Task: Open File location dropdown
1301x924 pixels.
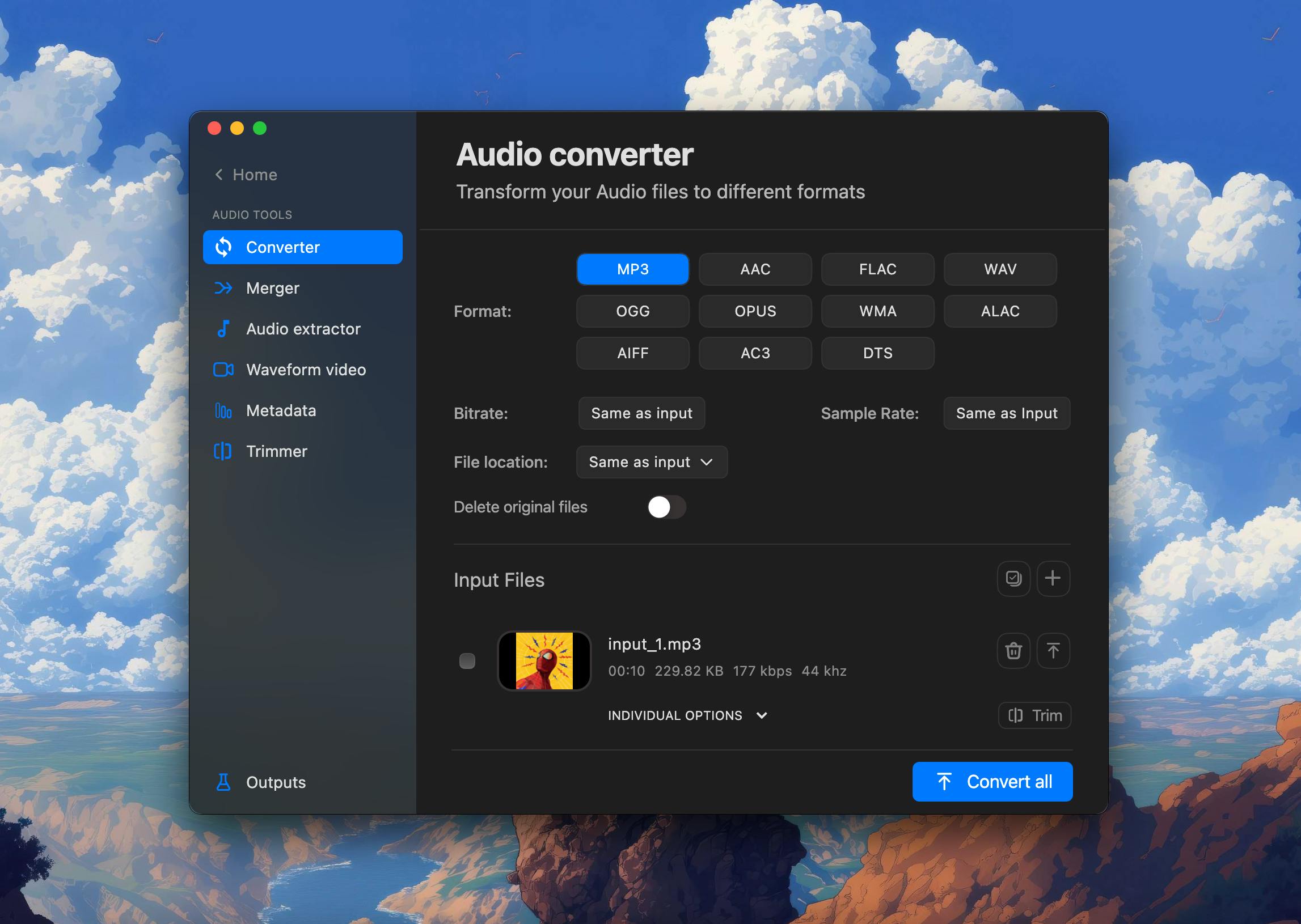Action: (652, 462)
